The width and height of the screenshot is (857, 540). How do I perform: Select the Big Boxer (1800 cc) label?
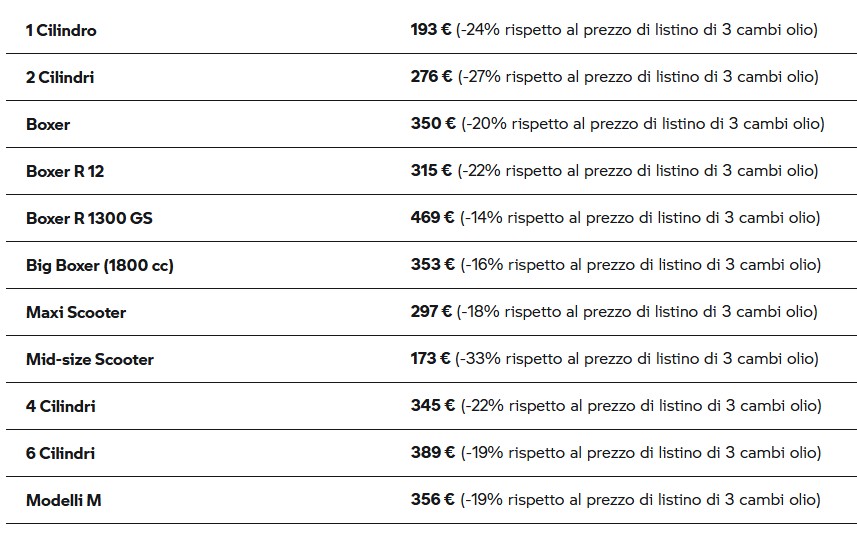coord(100,265)
